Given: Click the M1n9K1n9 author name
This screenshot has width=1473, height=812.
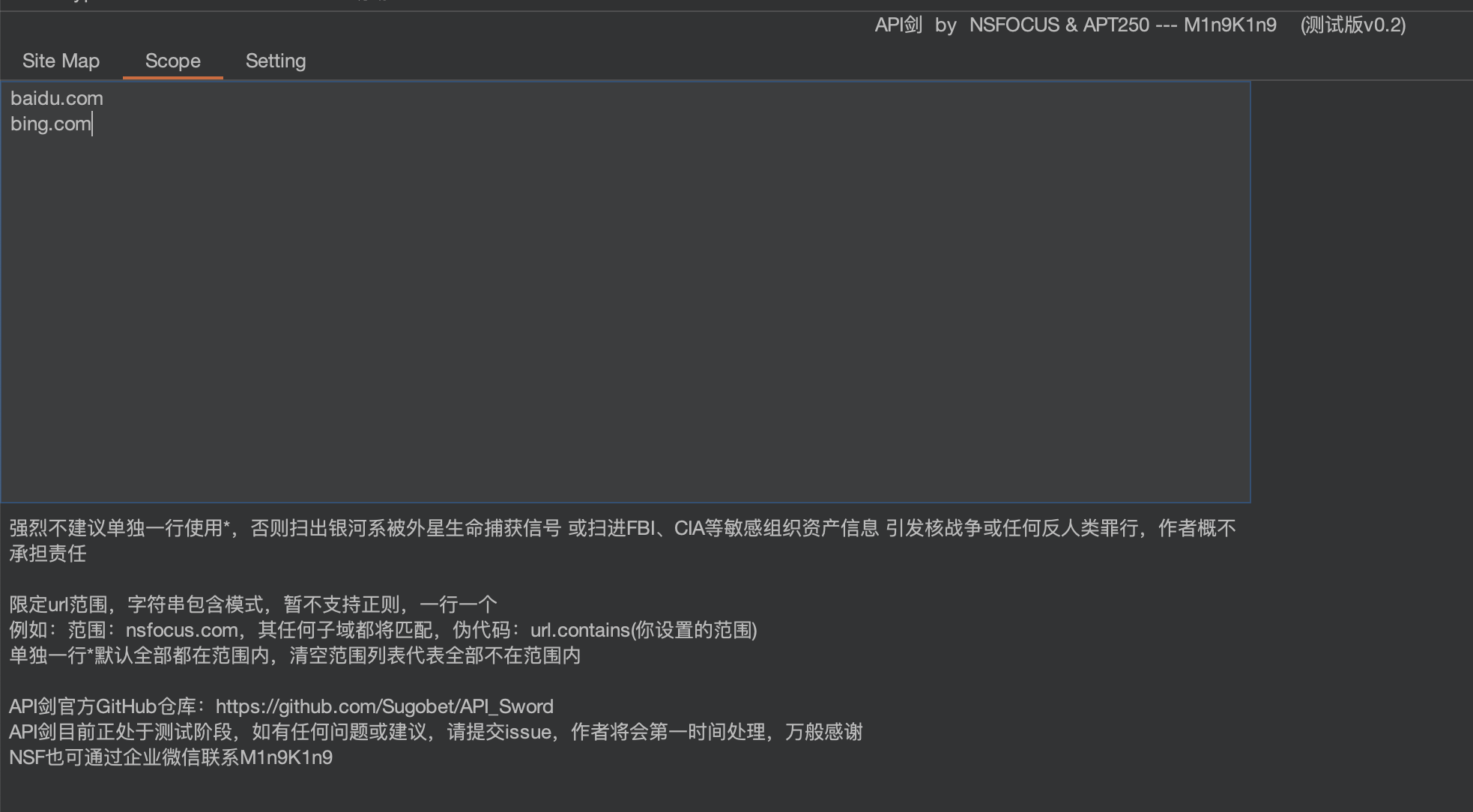Looking at the screenshot, I should coord(1229,25).
